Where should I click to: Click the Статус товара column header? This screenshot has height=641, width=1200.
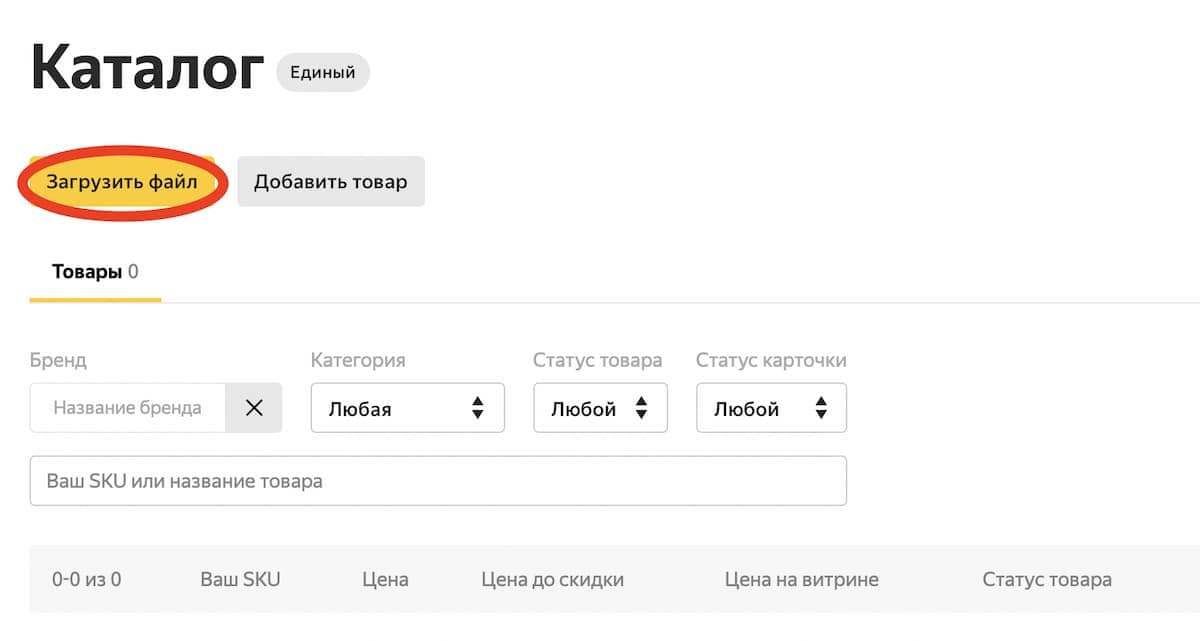click(1045, 578)
